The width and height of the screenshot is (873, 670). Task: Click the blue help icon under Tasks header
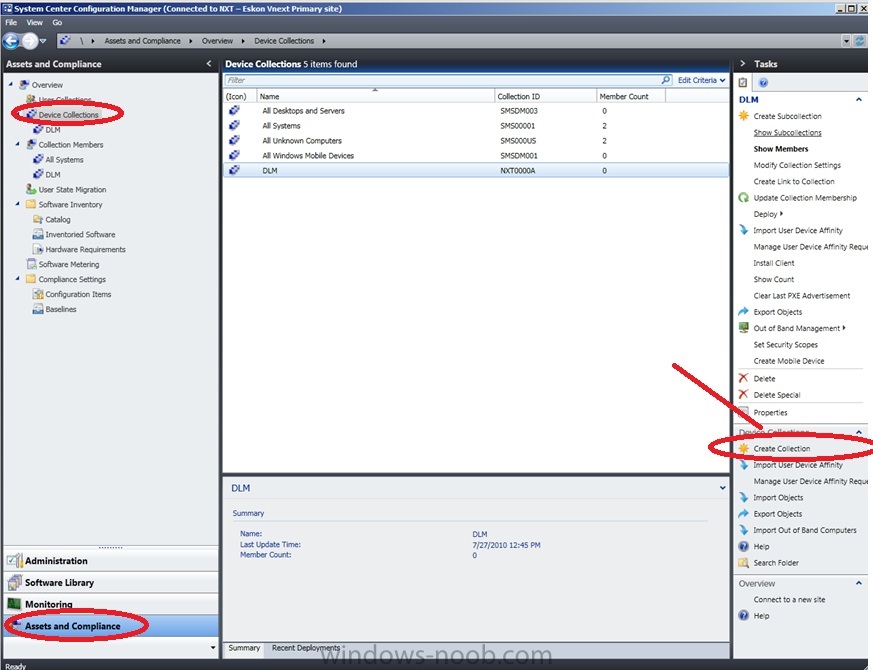coord(763,82)
